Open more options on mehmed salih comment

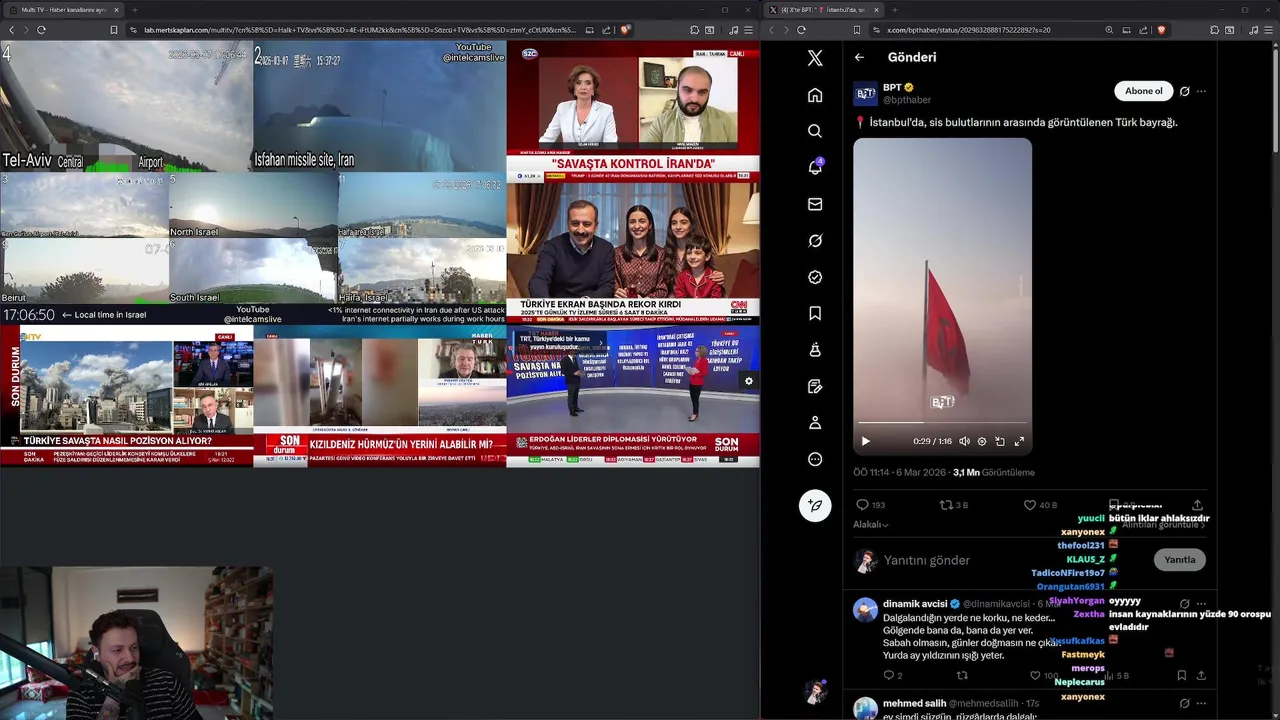(x=1201, y=704)
